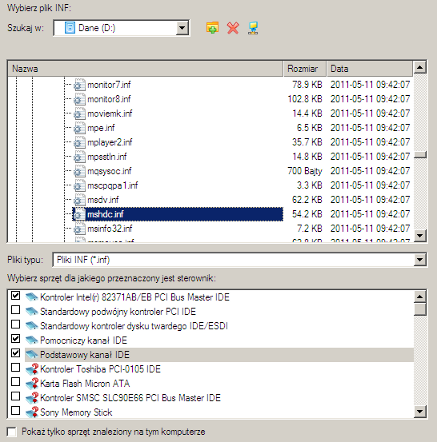Select the monitor8.inf file name
437x442 pixels.
109,99
